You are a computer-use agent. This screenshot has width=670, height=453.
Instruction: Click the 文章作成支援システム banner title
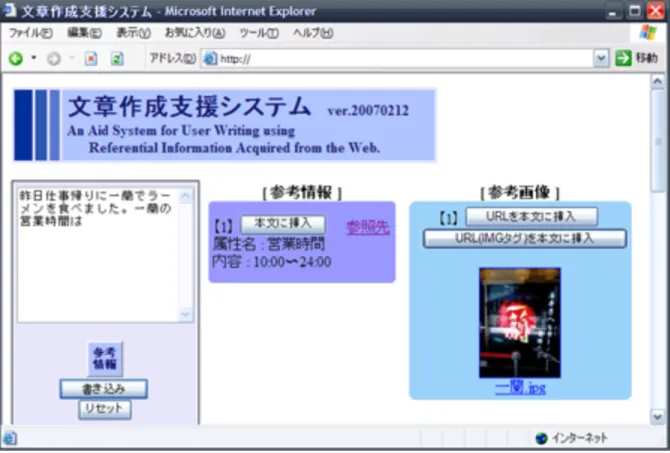190,106
